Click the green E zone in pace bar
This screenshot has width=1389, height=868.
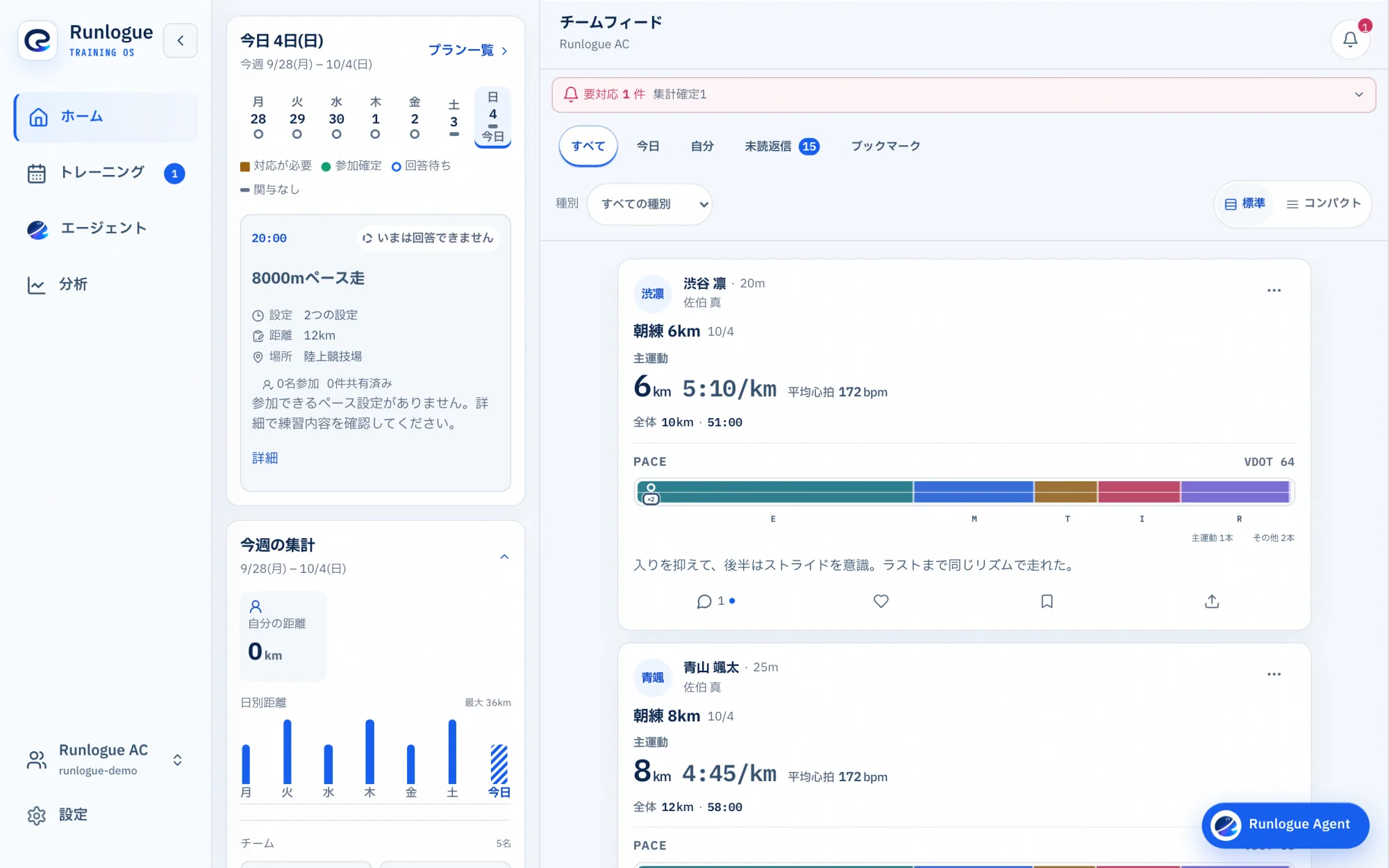tap(775, 492)
